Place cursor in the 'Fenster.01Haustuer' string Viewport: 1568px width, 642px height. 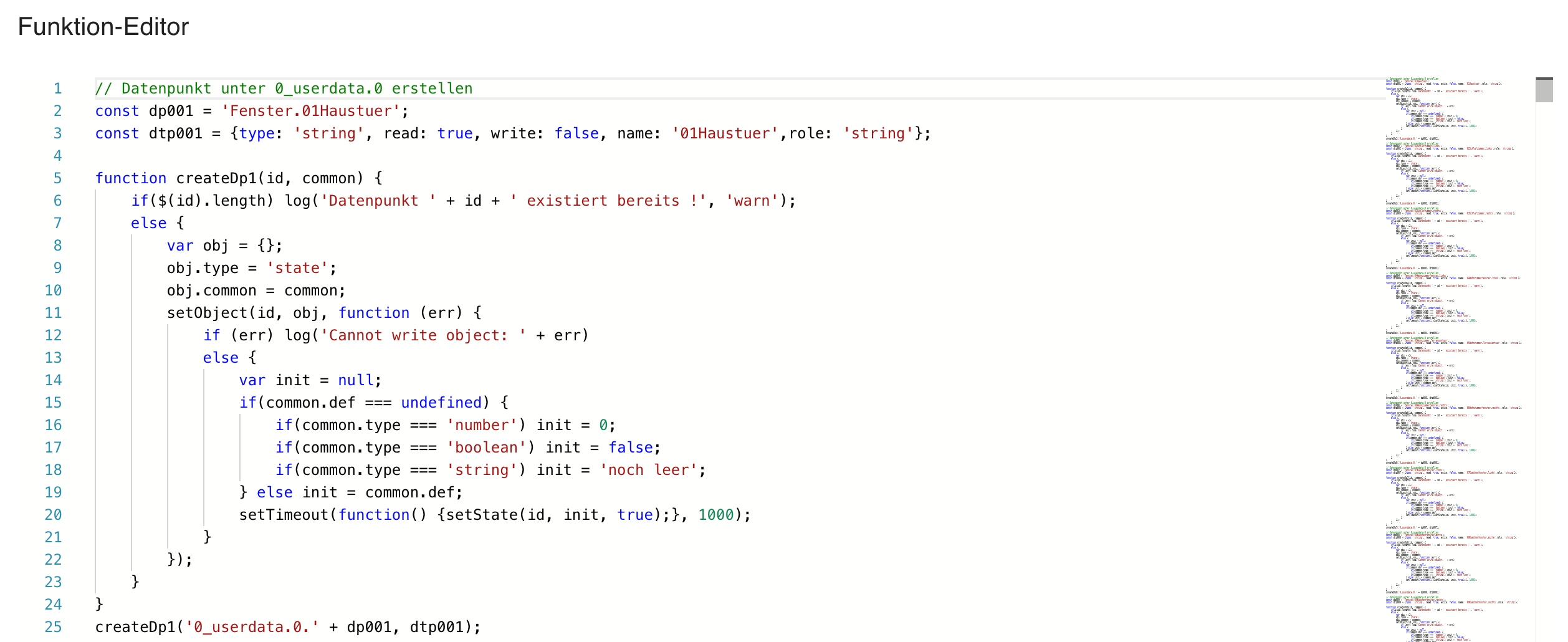pos(311,111)
